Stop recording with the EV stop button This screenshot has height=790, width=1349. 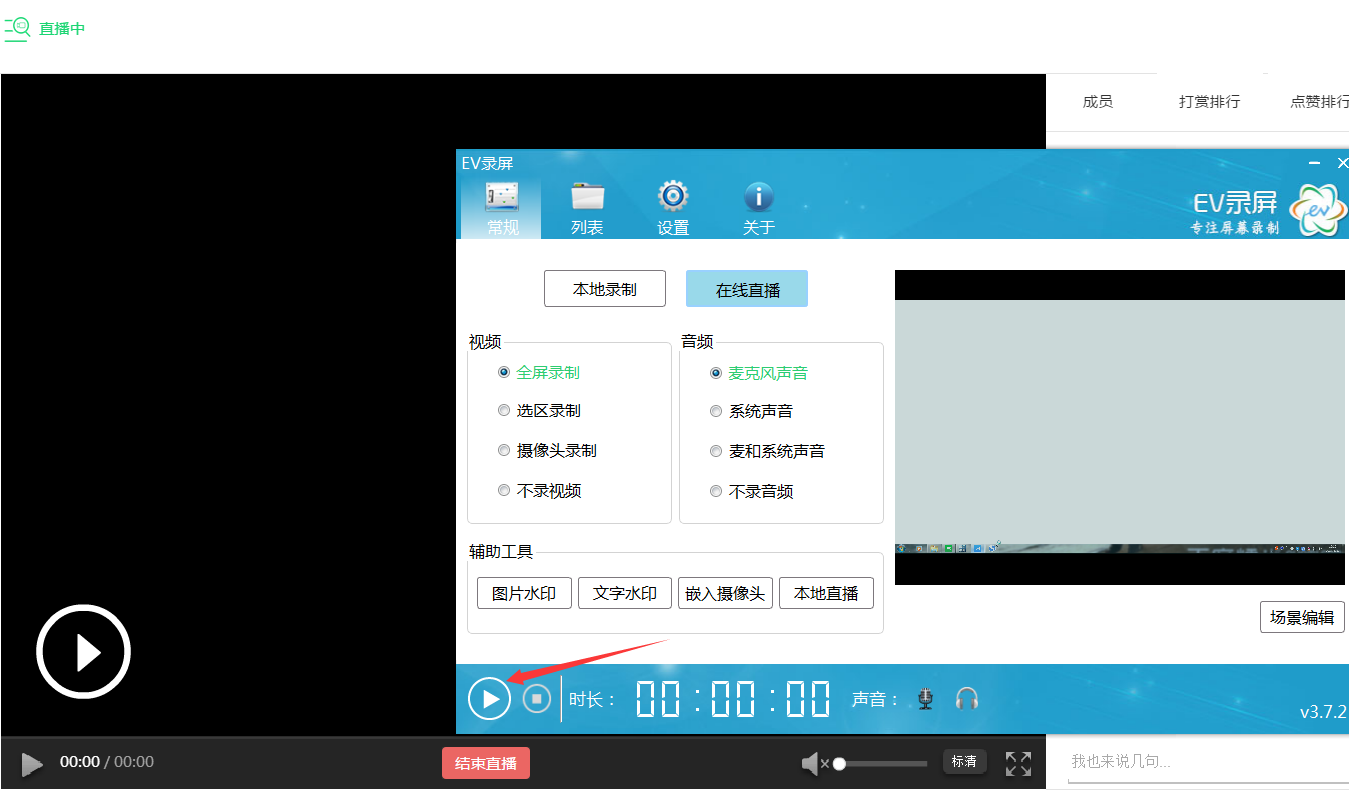click(x=537, y=698)
